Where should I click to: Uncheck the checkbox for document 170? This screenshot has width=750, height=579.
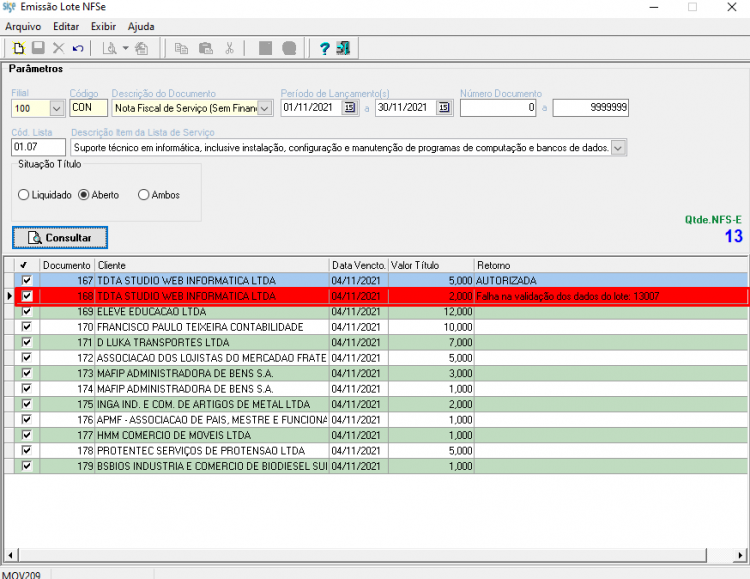click(27, 327)
